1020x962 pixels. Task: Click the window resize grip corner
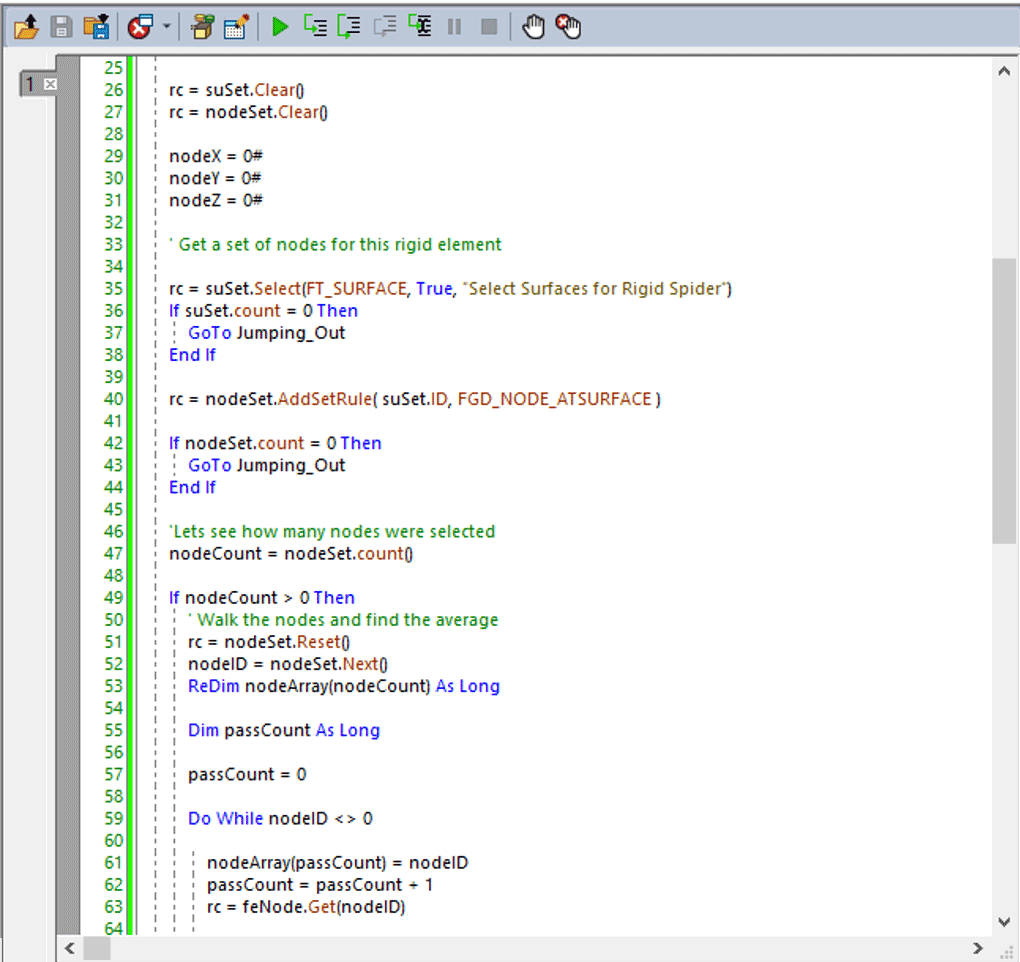point(1006,951)
